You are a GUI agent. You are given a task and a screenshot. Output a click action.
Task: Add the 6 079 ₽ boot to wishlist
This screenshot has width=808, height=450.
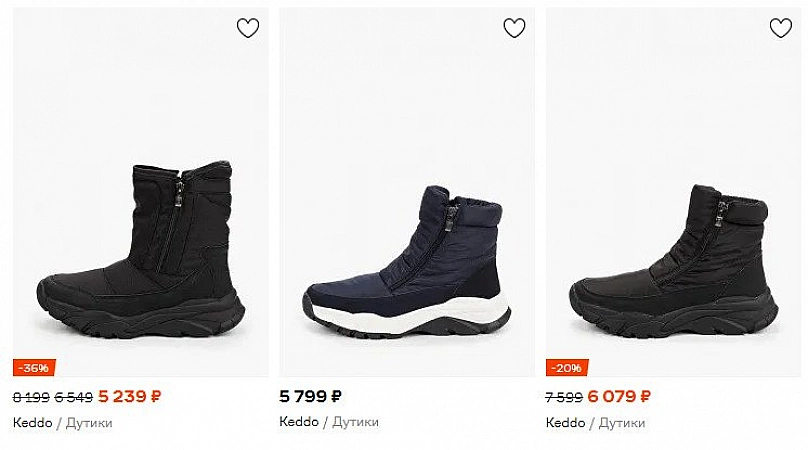[x=781, y=29]
